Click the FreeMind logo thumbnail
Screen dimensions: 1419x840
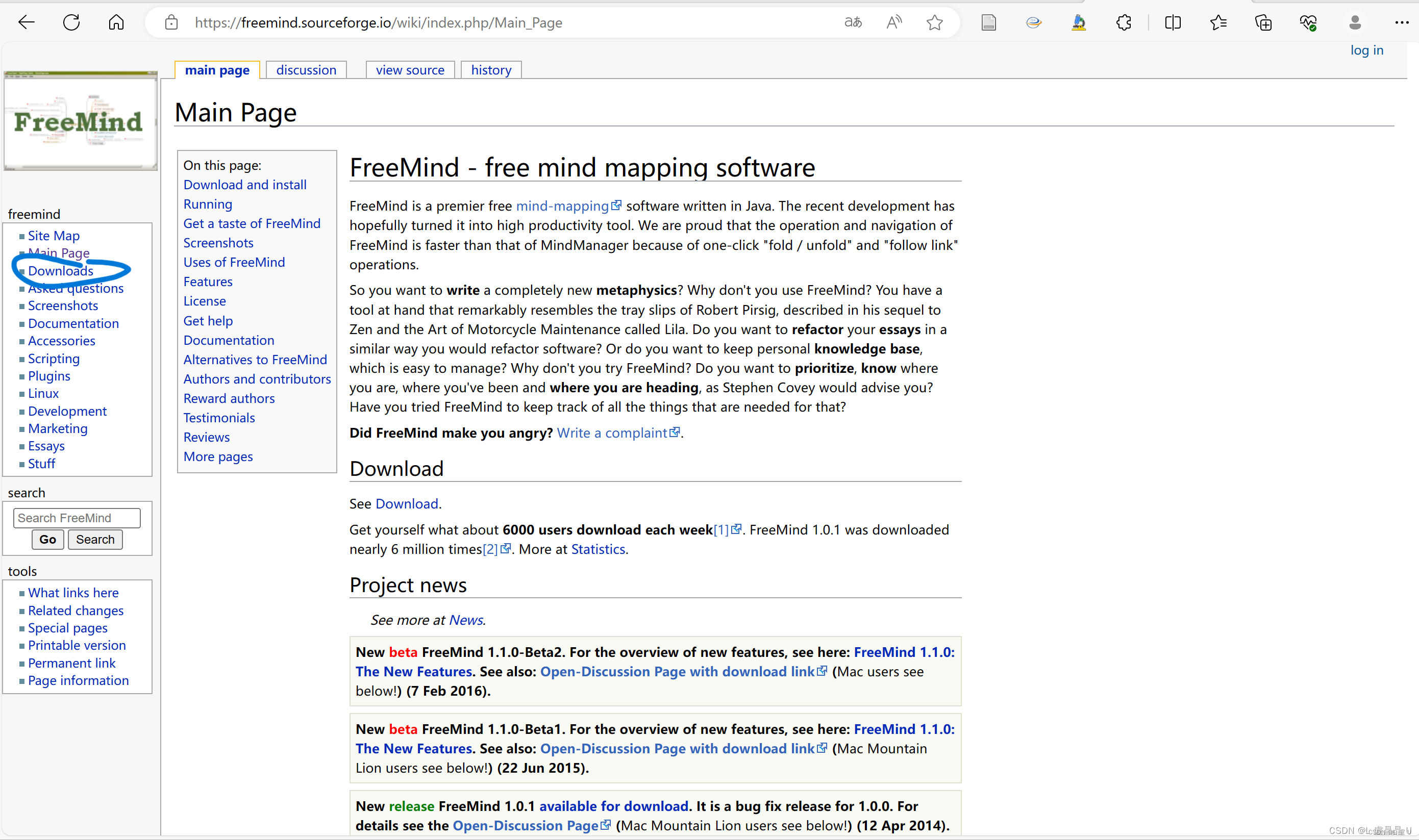[81, 120]
